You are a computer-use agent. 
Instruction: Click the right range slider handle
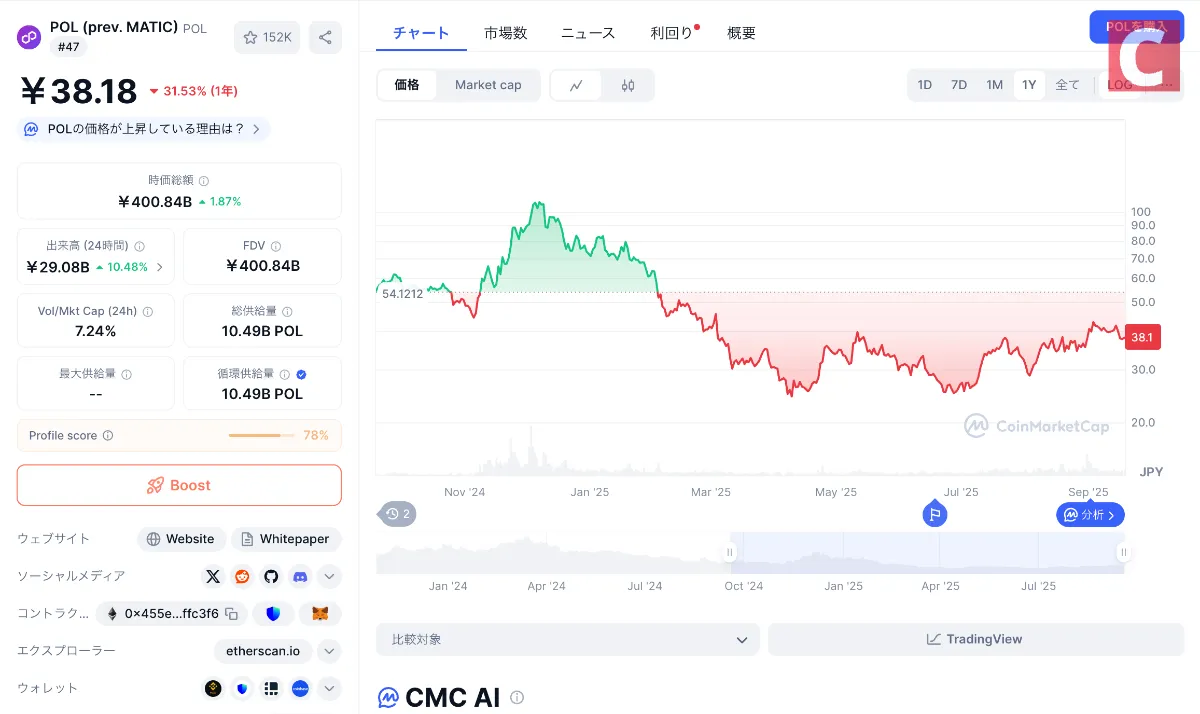point(1123,552)
